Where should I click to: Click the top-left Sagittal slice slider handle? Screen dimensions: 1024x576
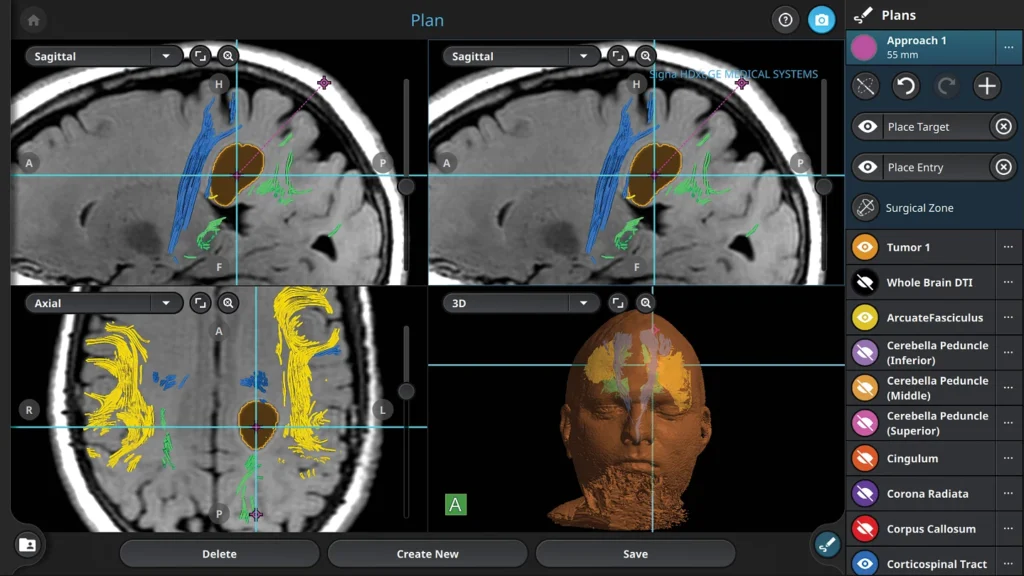(x=406, y=187)
